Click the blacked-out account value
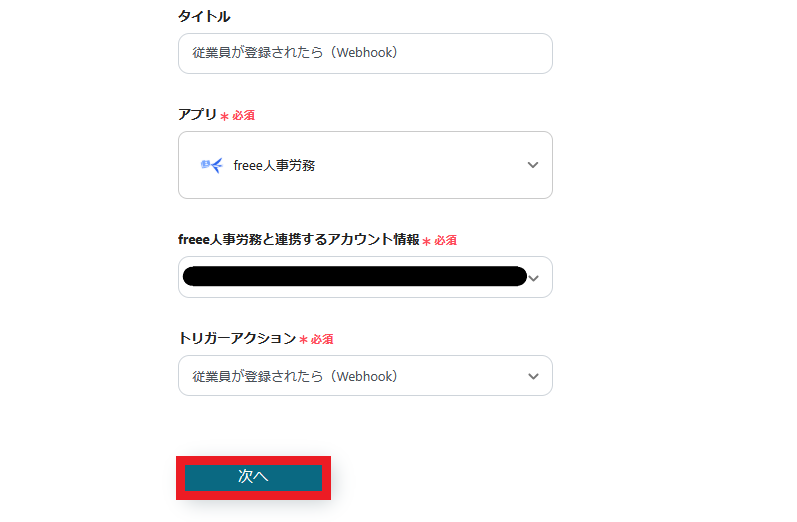The width and height of the screenshot is (797, 522). (355, 277)
